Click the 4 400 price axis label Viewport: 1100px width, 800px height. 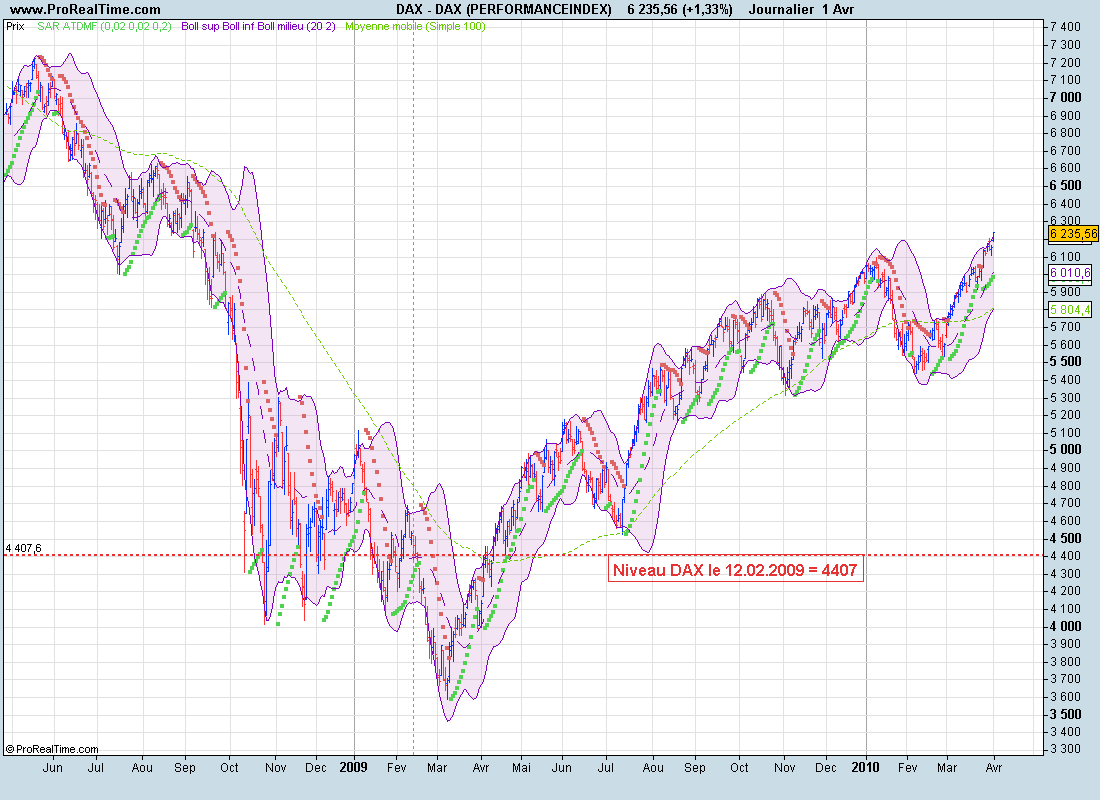coord(1066,556)
